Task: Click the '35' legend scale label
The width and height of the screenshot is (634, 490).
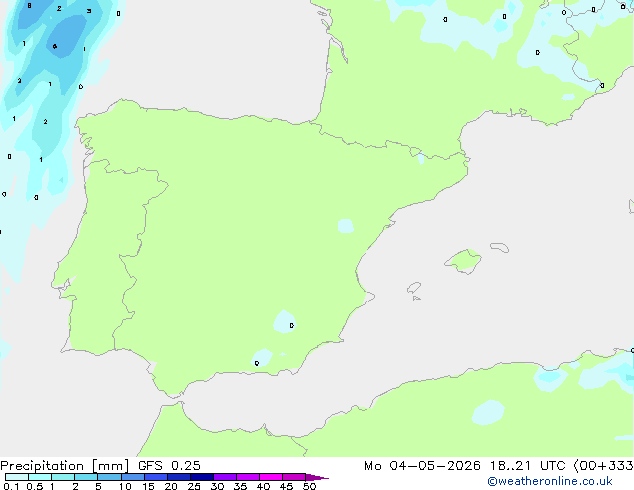Action: [x=240, y=486]
